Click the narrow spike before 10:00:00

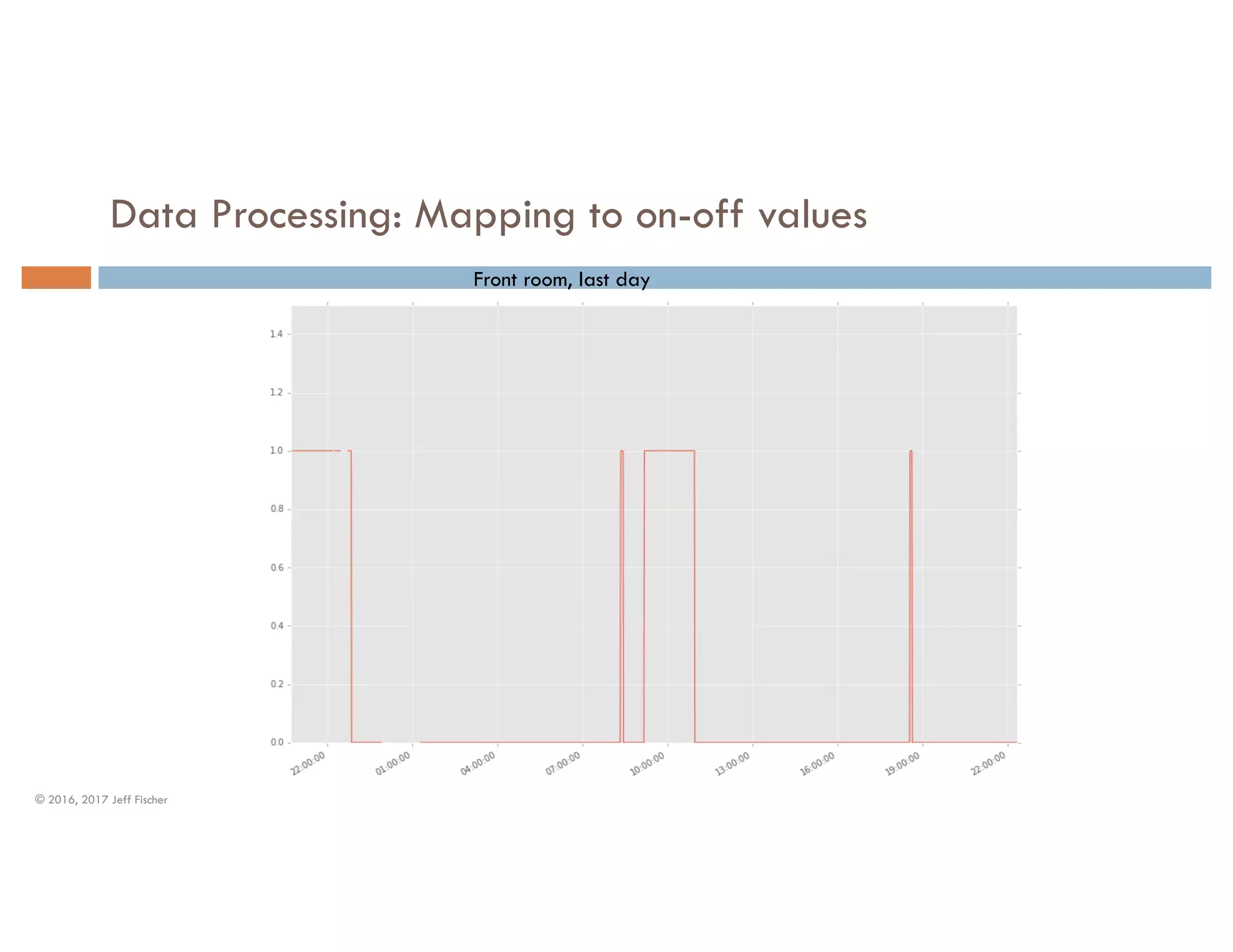(622, 596)
